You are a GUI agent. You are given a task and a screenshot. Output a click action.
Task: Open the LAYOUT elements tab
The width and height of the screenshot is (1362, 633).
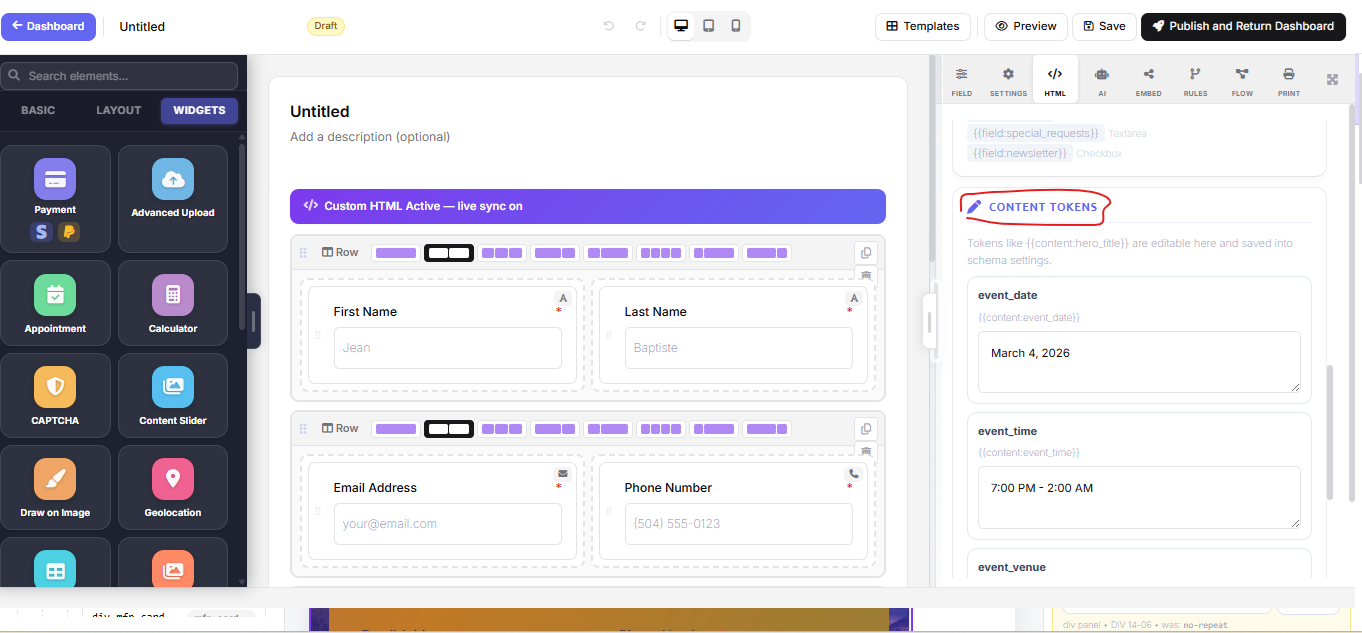coord(119,110)
